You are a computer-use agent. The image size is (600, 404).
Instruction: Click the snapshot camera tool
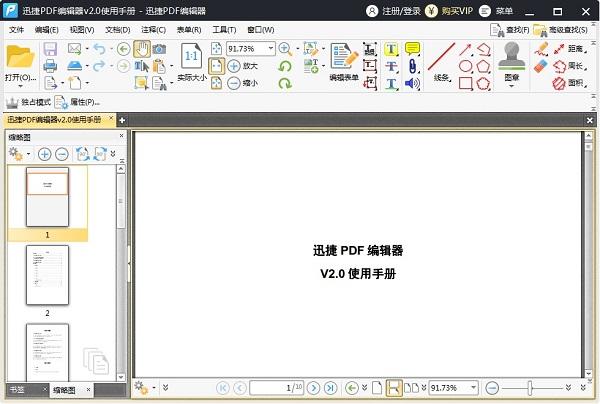click(x=159, y=49)
